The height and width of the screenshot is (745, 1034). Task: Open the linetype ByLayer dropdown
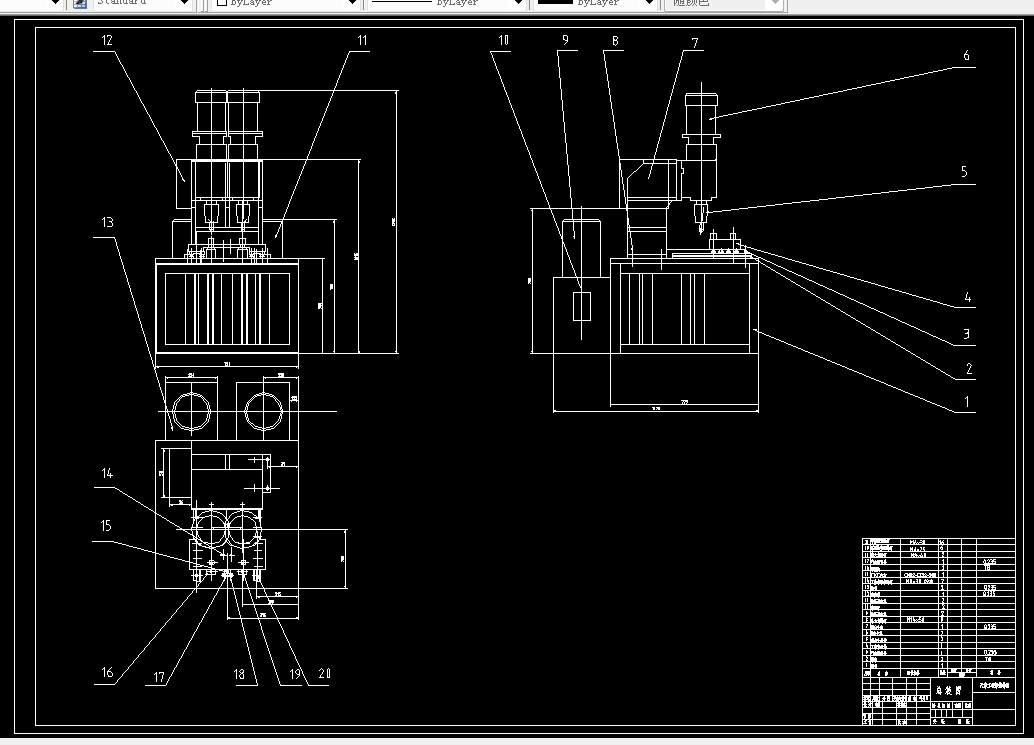pos(518,3)
